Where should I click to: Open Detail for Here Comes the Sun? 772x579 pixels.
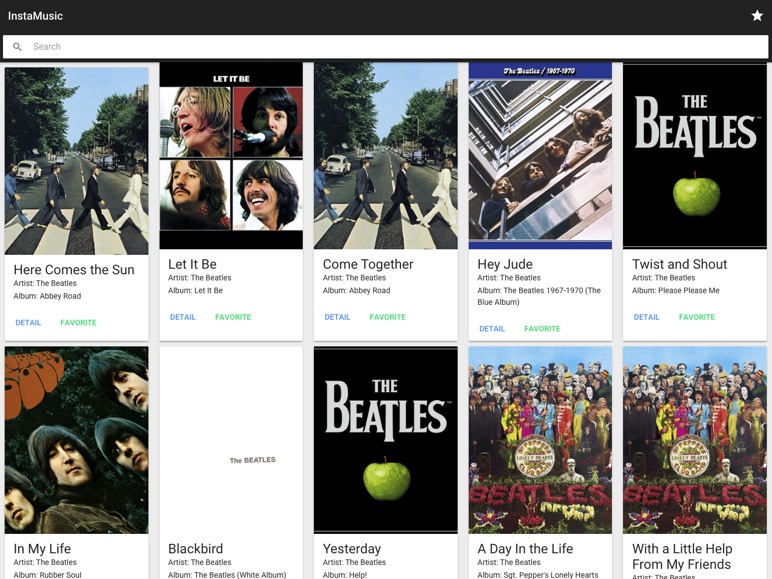[28, 323]
